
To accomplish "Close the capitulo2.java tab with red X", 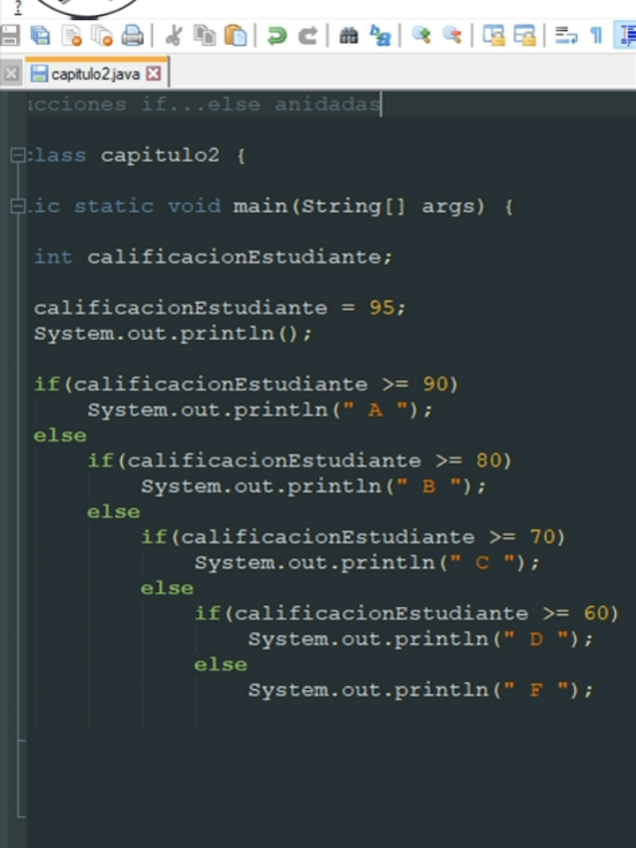I will pos(154,74).
